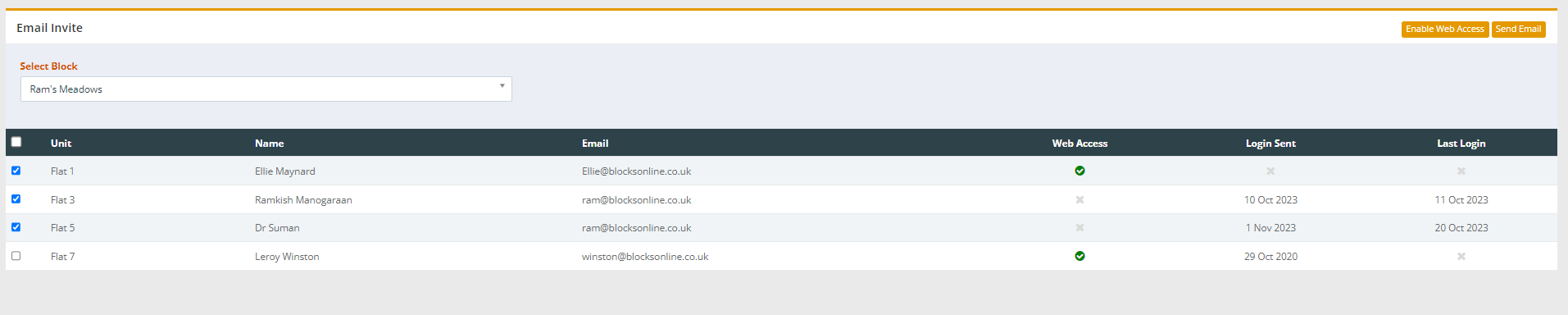The height and width of the screenshot is (315, 1568).
Task: Uncheck the Flat 3 row checkbox
Action: coord(16,199)
